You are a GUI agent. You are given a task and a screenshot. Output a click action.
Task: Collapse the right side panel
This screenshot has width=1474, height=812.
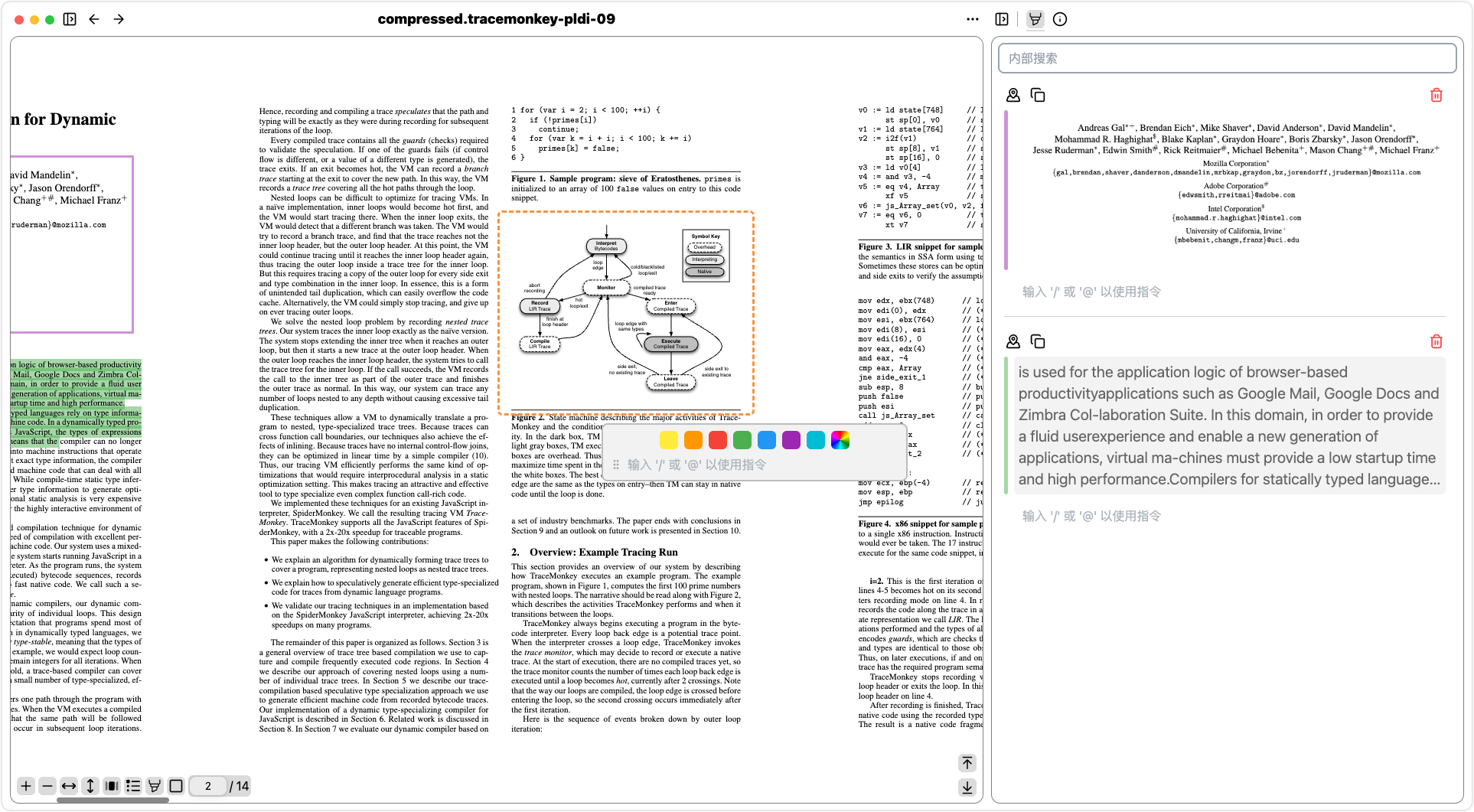click(x=1002, y=19)
